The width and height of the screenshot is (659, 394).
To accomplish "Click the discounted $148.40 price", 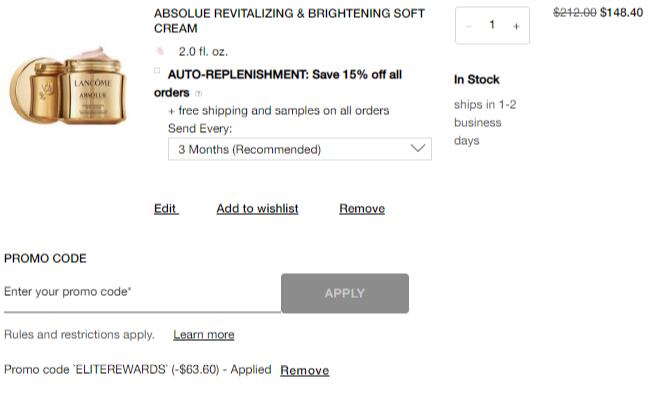I will point(621,13).
